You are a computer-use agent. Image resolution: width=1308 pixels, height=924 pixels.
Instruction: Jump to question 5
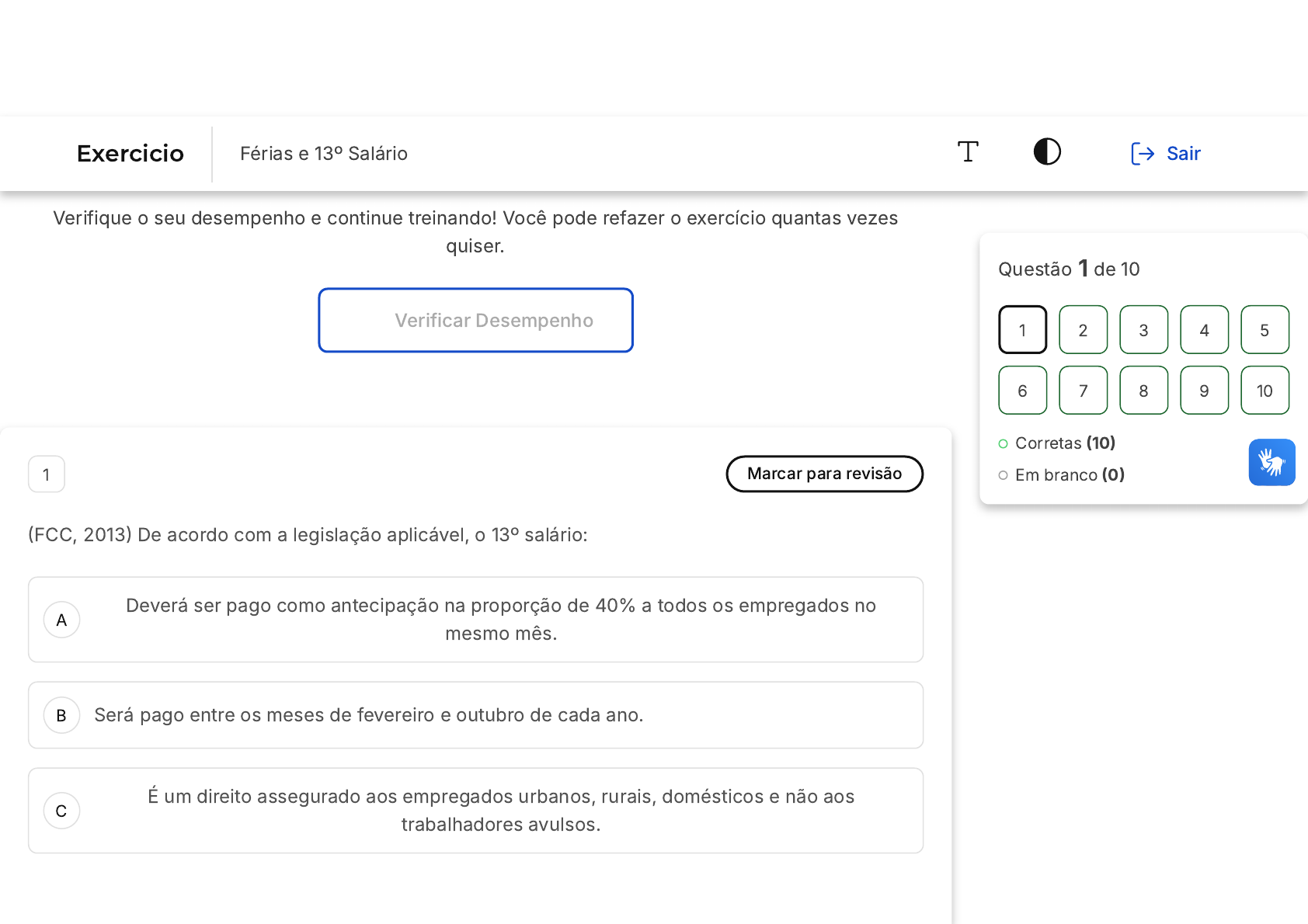[1265, 330]
